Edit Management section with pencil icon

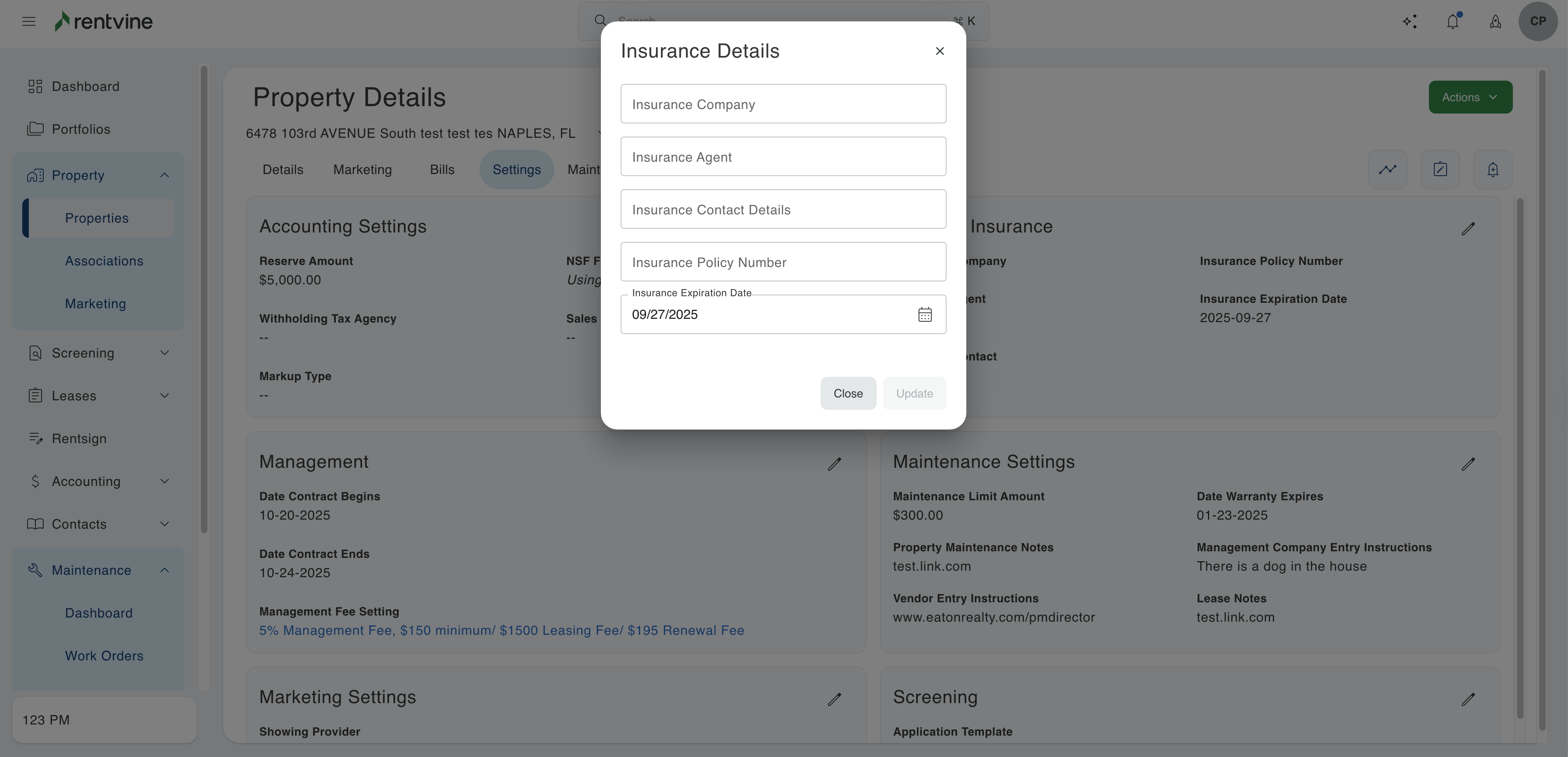834,464
